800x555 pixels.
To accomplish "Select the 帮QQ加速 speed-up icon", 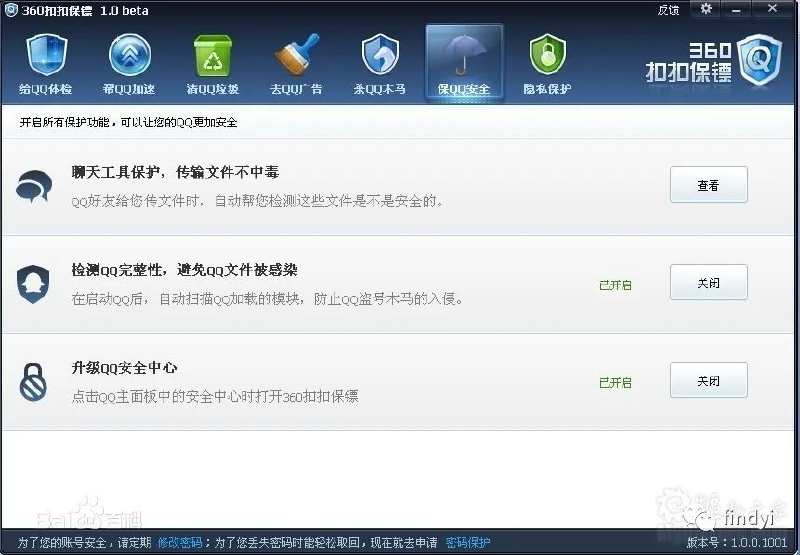I will pyautogui.click(x=130, y=55).
